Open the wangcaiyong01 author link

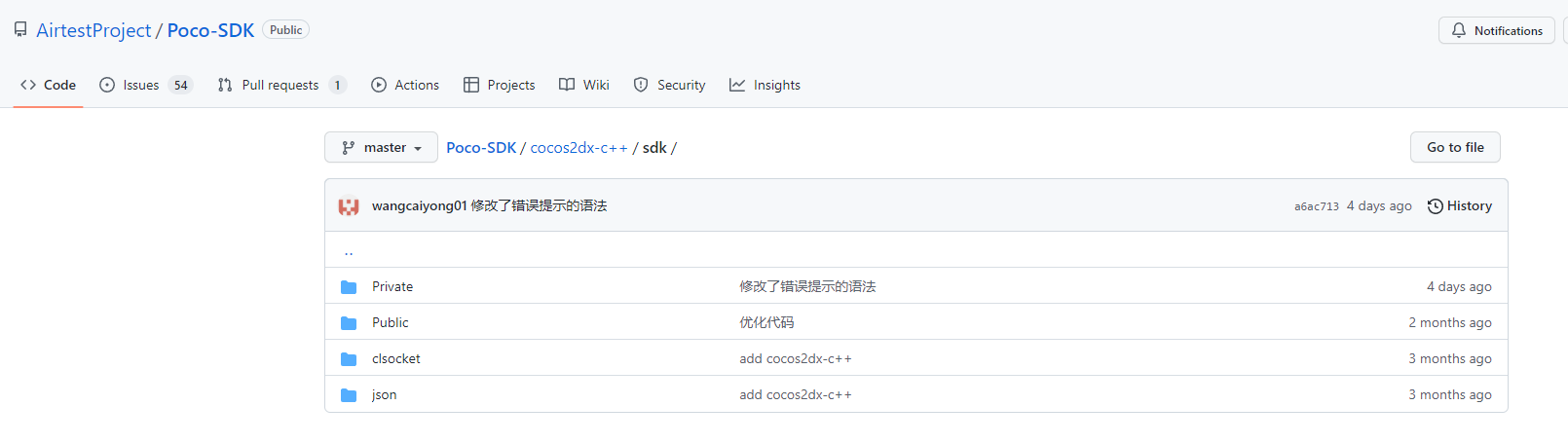coord(420,205)
